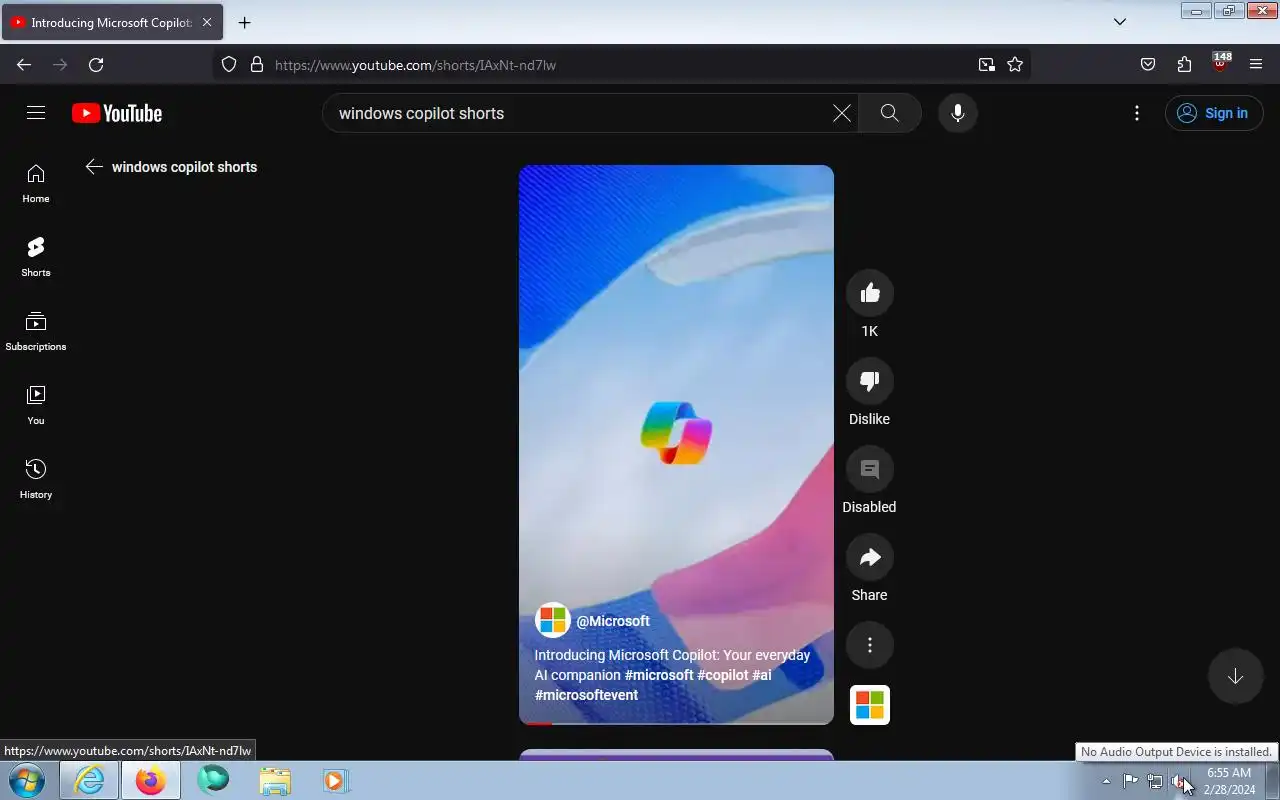Go back from windows copilot shorts
The width and height of the screenshot is (1280, 800).
tap(94, 167)
